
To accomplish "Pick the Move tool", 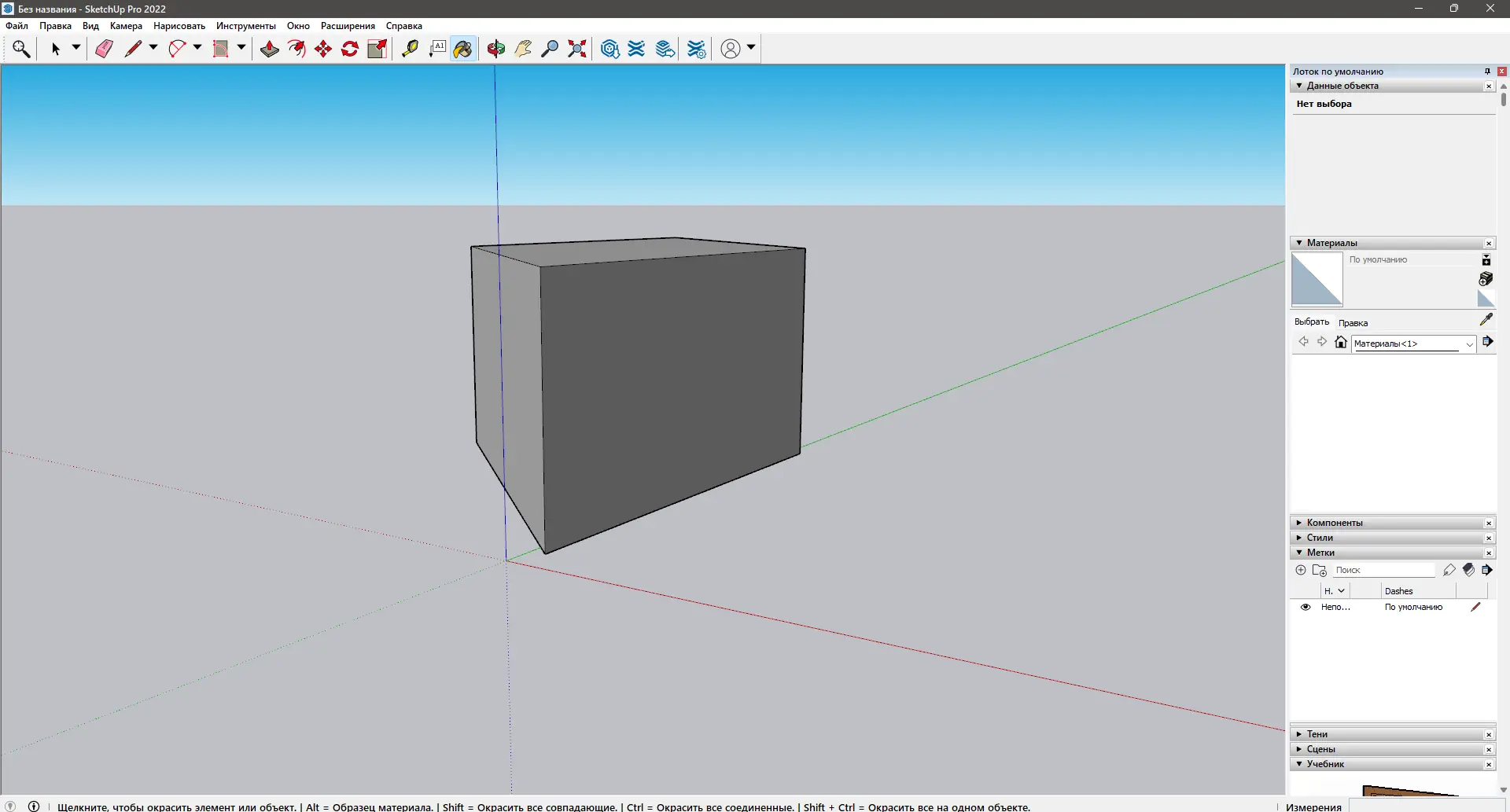I will pyautogui.click(x=323, y=49).
